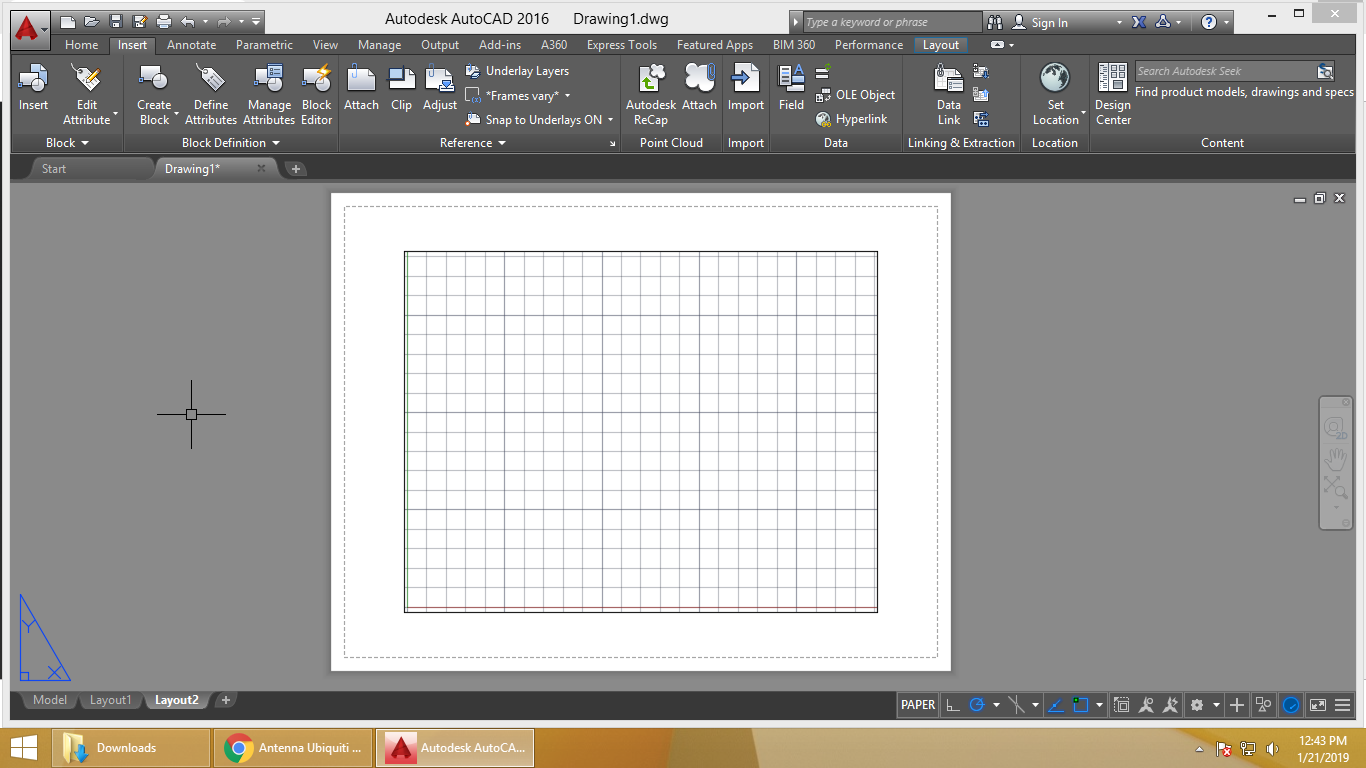Toggle PAPER space button in status bar
The width and height of the screenshot is (1366, 768).
918,705
